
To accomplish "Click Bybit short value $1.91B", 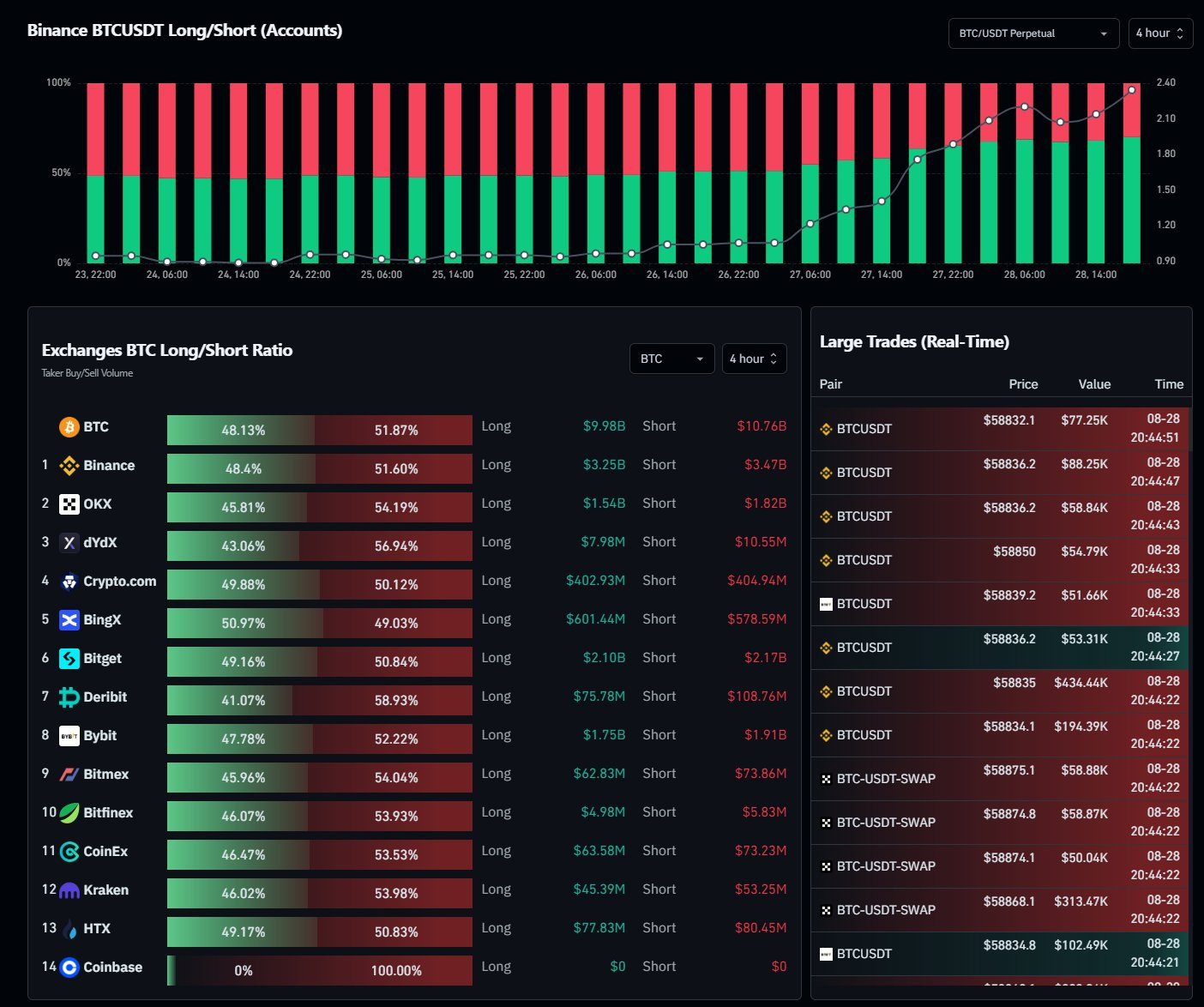I will [765, 735].
